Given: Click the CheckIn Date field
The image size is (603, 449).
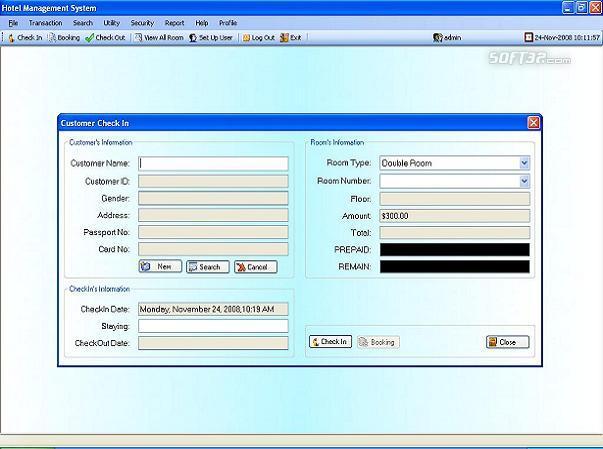Looking at the screenshot, I should click(x=213, y=309).
